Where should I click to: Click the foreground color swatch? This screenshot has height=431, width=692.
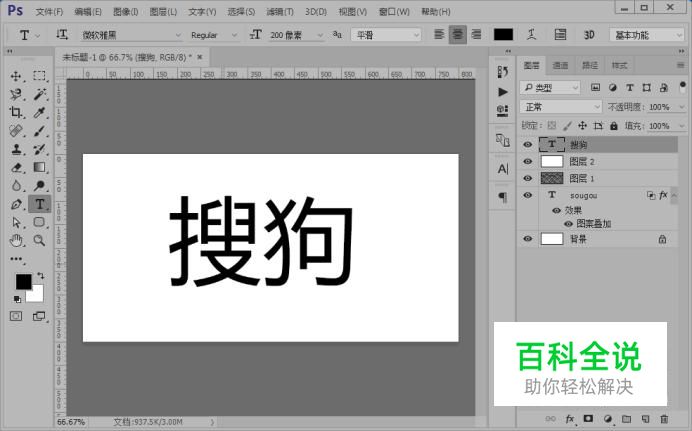(23, 282)
